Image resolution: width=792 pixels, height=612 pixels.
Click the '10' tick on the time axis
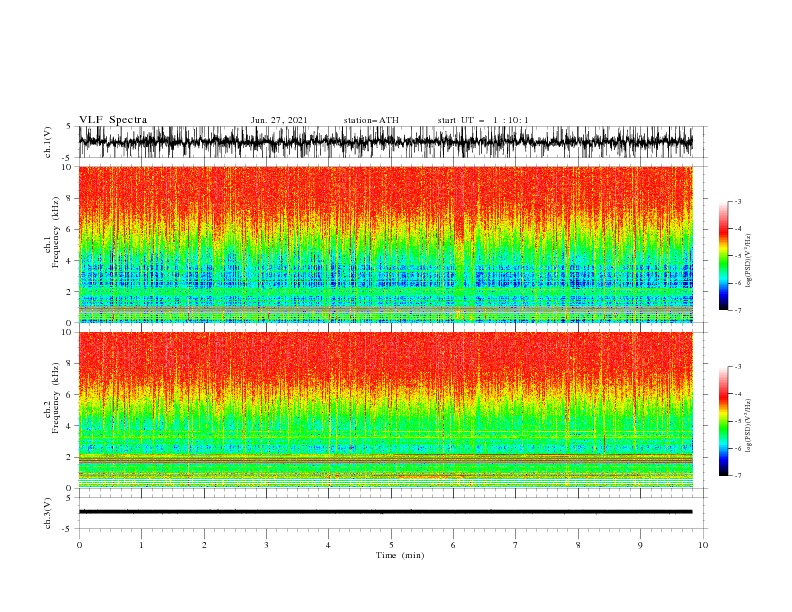click(x=703, y=545)
